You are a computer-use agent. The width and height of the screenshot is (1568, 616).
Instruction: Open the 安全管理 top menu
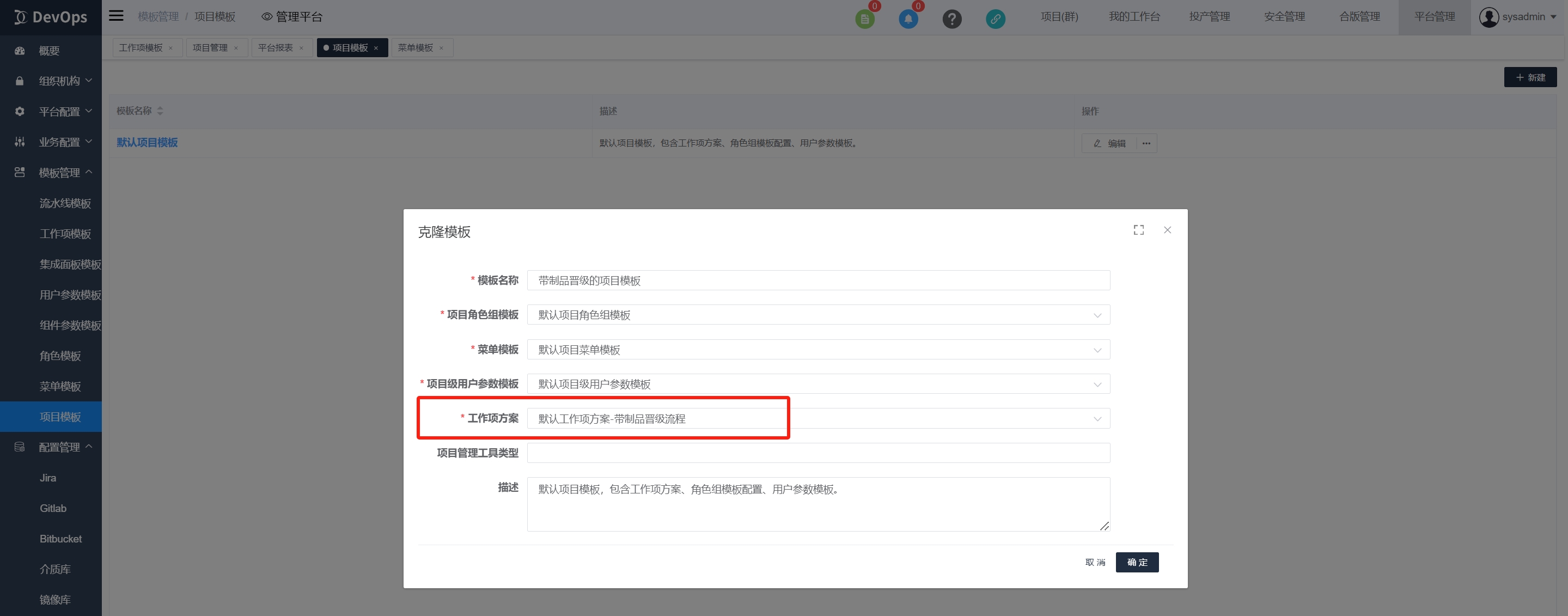click(1284, 17)
